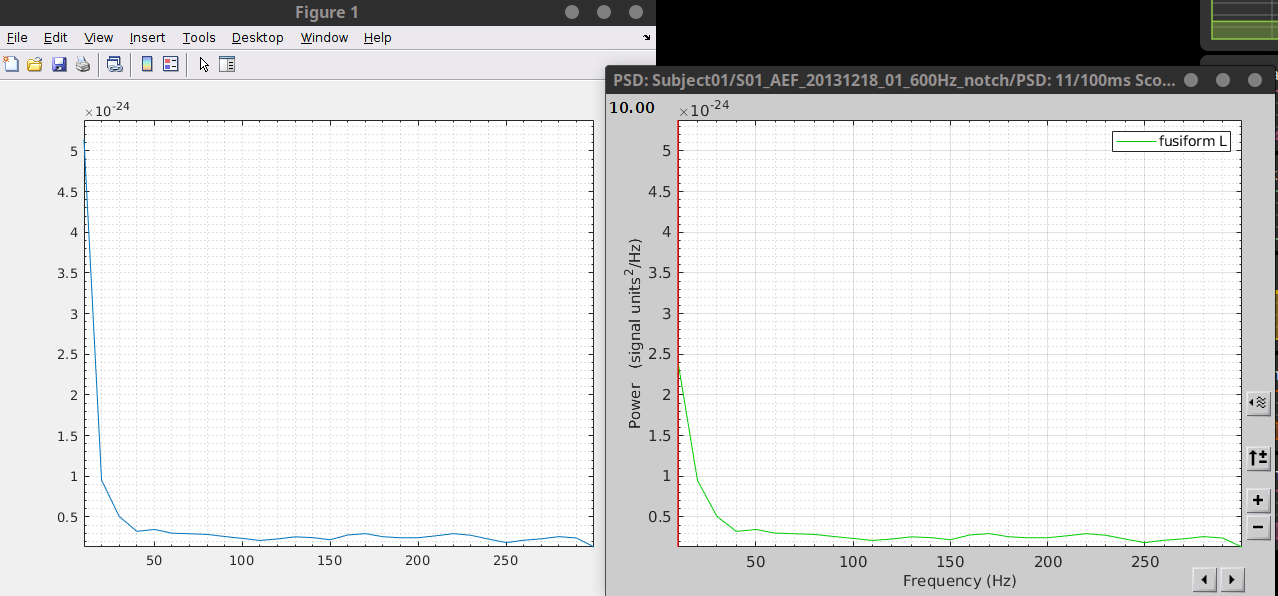Increase amplitude gain with plus button

(x=1259, y=500)
